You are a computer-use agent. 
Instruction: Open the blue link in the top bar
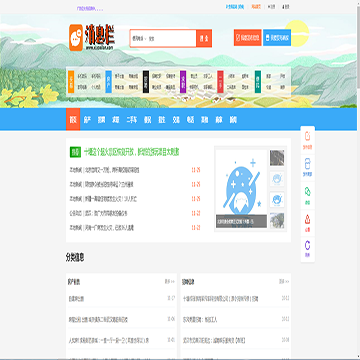tap(235, 7)
